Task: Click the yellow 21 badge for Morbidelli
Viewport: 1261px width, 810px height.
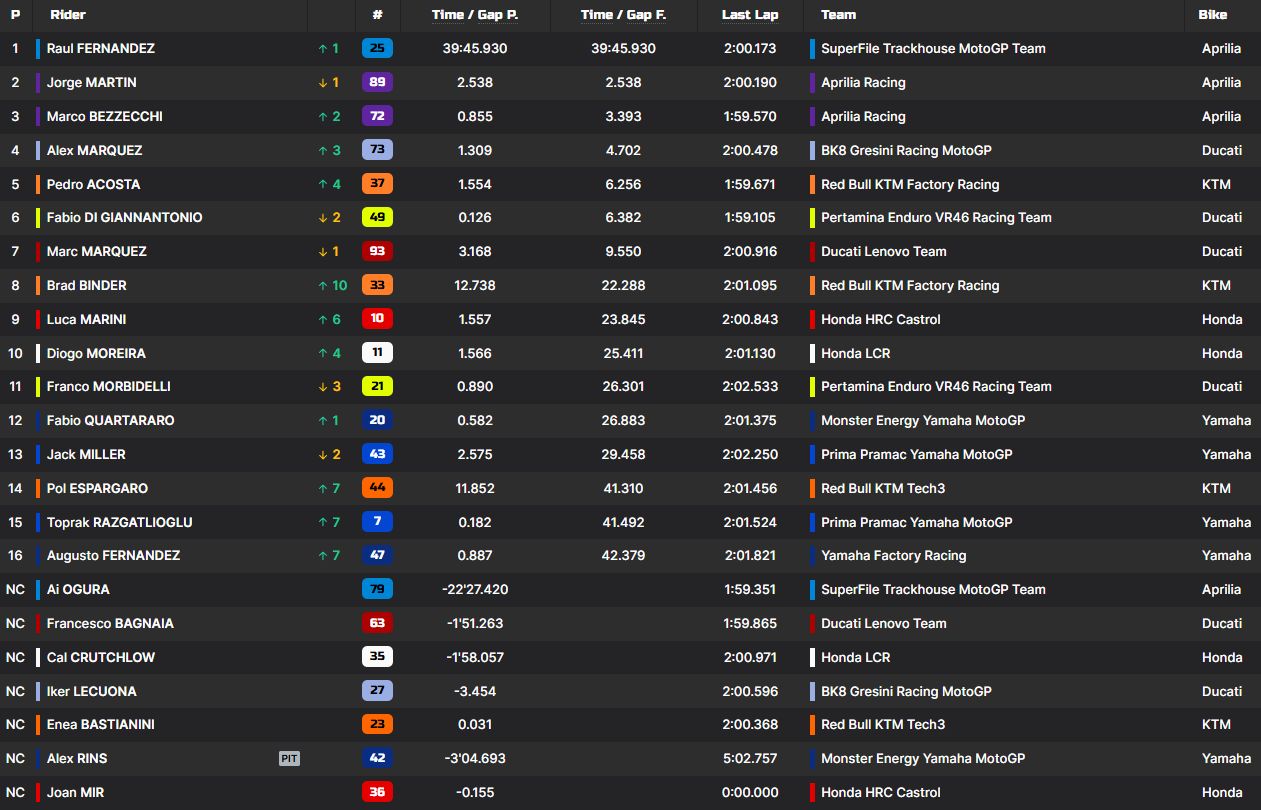Action: point(377,386)
